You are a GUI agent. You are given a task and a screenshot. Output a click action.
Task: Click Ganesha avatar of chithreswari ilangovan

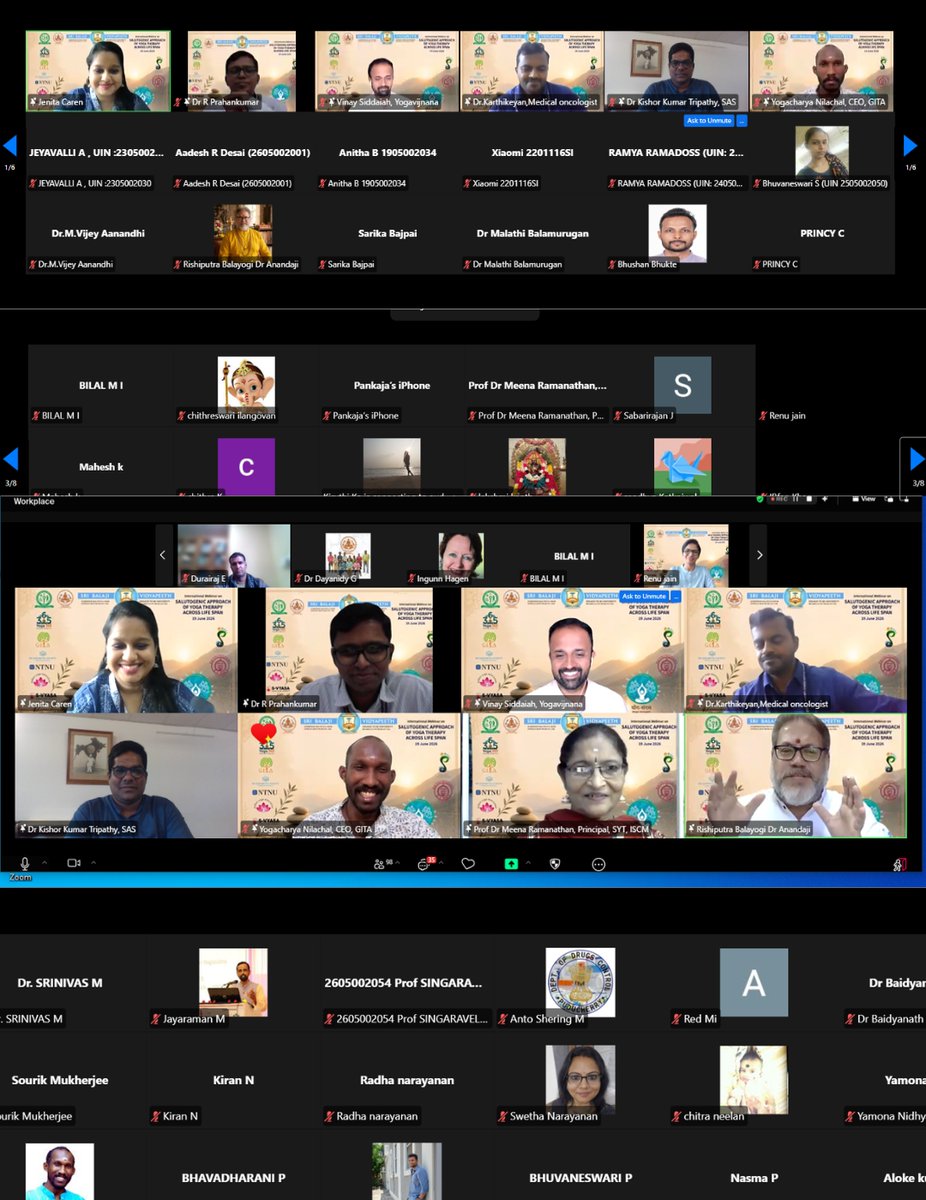point(246,383)
